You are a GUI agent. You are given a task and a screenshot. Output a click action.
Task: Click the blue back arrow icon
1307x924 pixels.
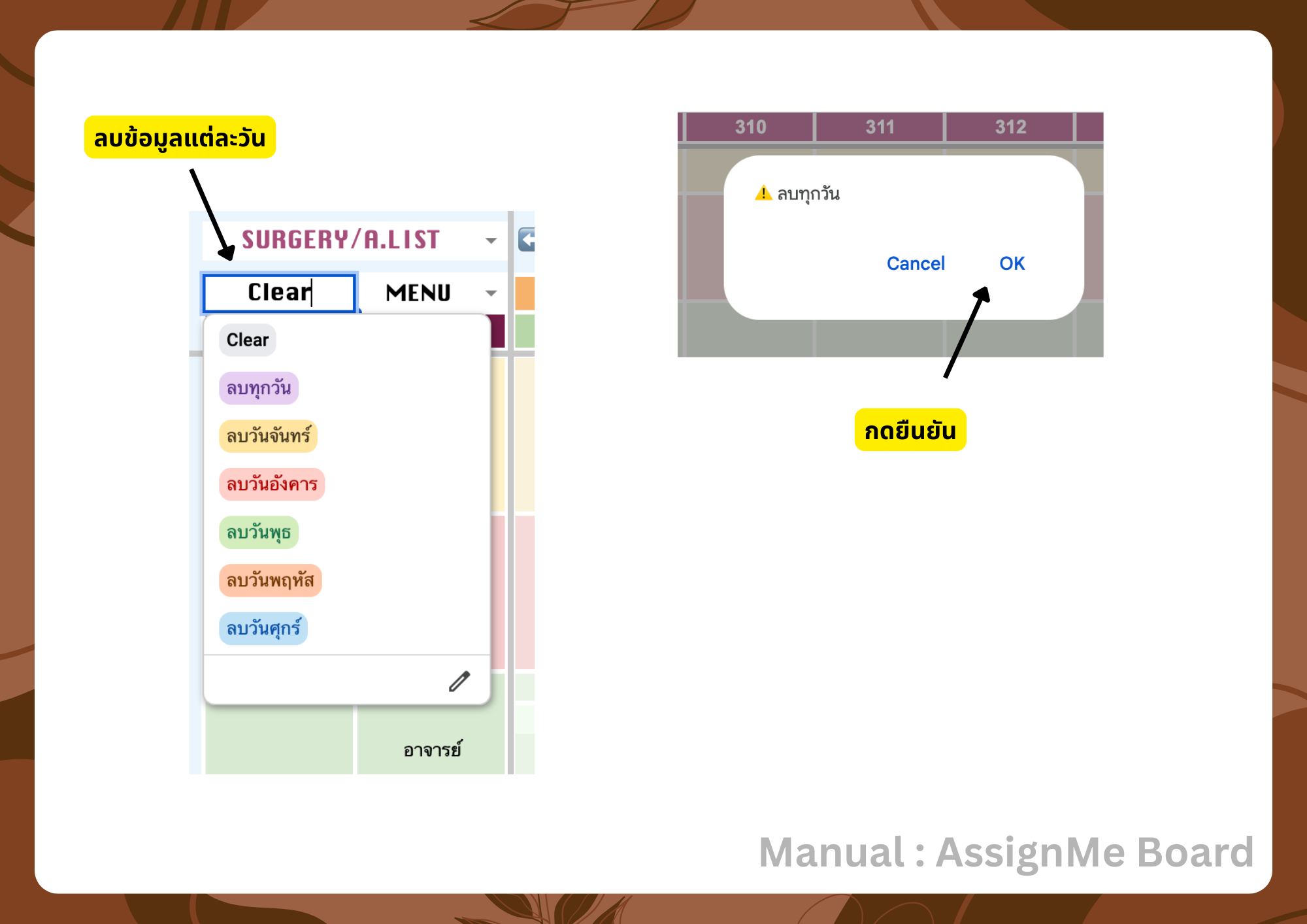coord(527,240)
